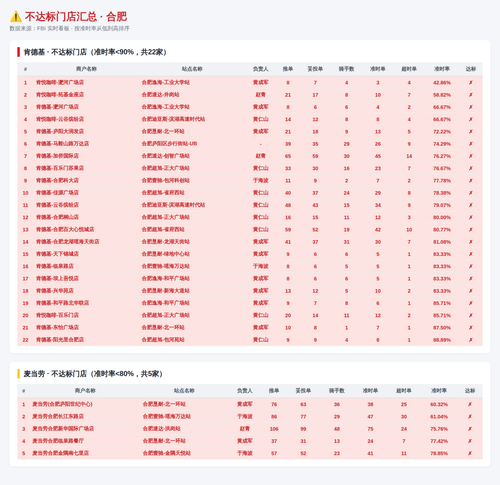Image resolution: width=500 pixels, height=485 pixels.
Task: Select the 合肥壹驰-金隅天悦站 station cell
Action: point(167,453)
